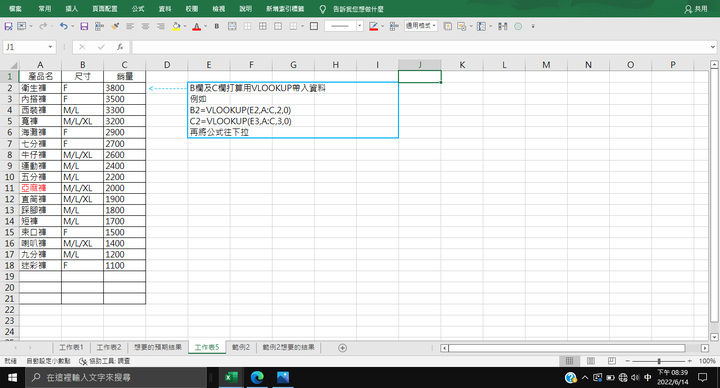
Task: Click the 100% zoom level text
Action: point(707,361)
